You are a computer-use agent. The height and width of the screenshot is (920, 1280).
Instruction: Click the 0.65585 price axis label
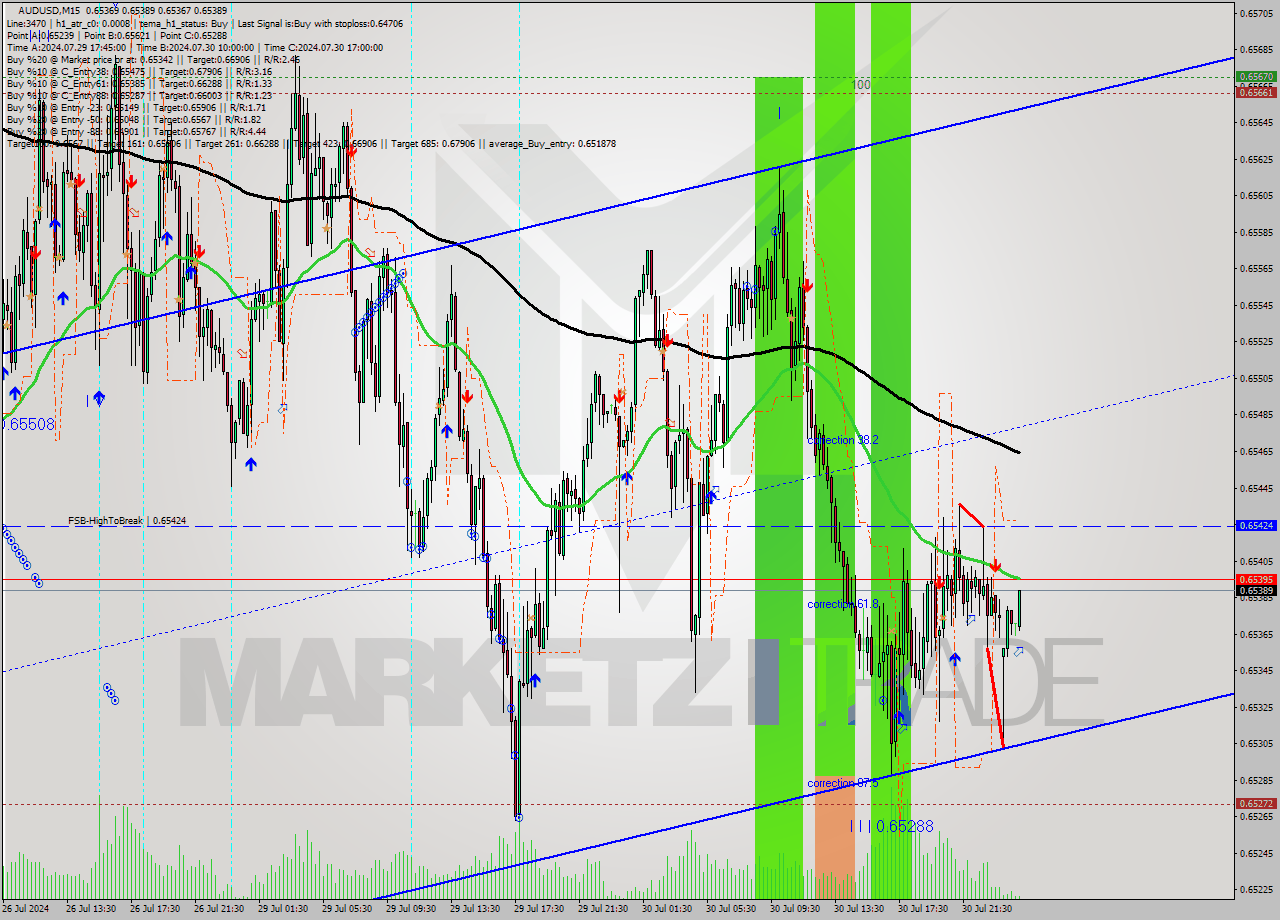tap(1256, 232)
